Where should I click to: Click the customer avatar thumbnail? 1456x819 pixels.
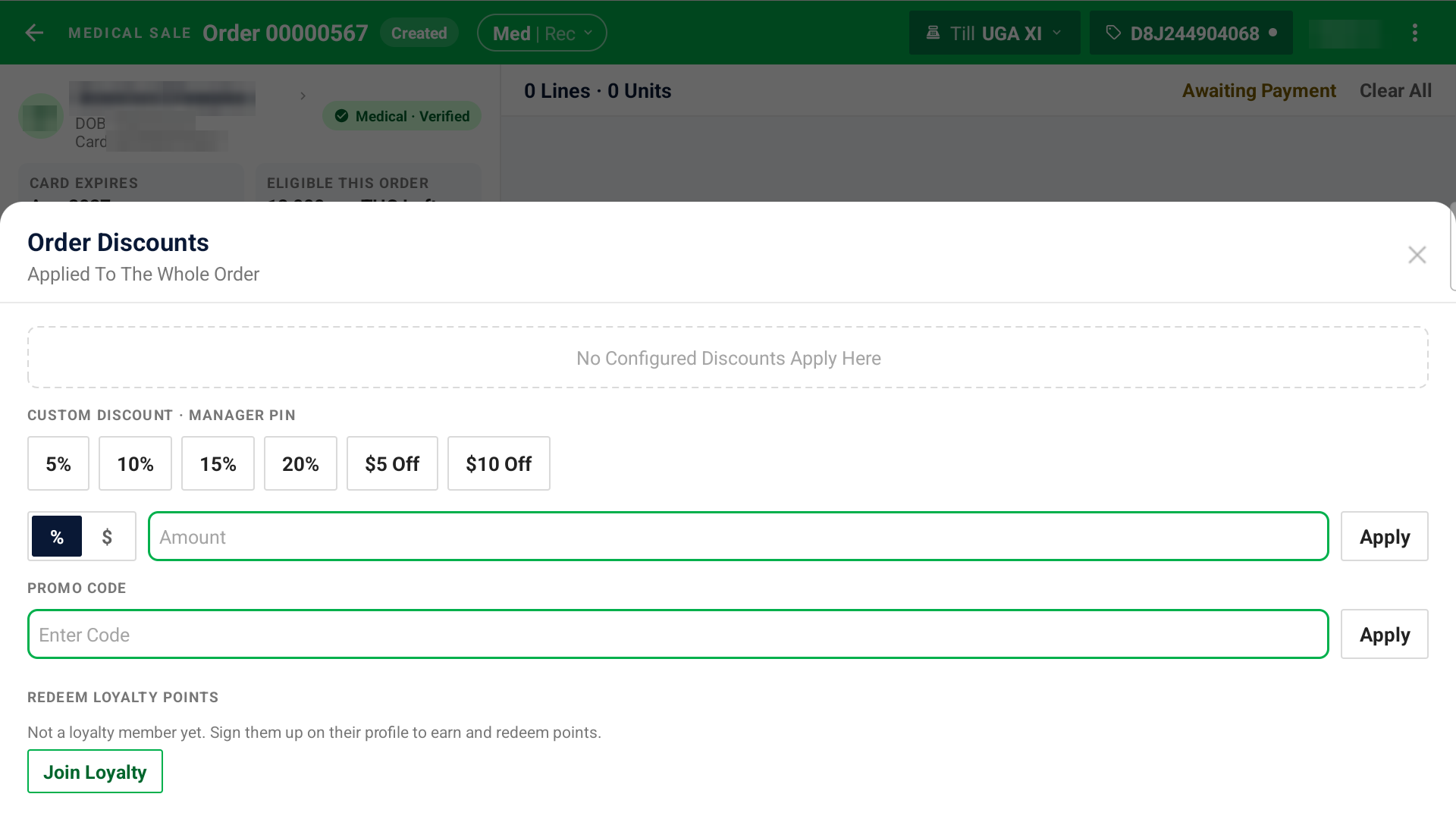40,116
